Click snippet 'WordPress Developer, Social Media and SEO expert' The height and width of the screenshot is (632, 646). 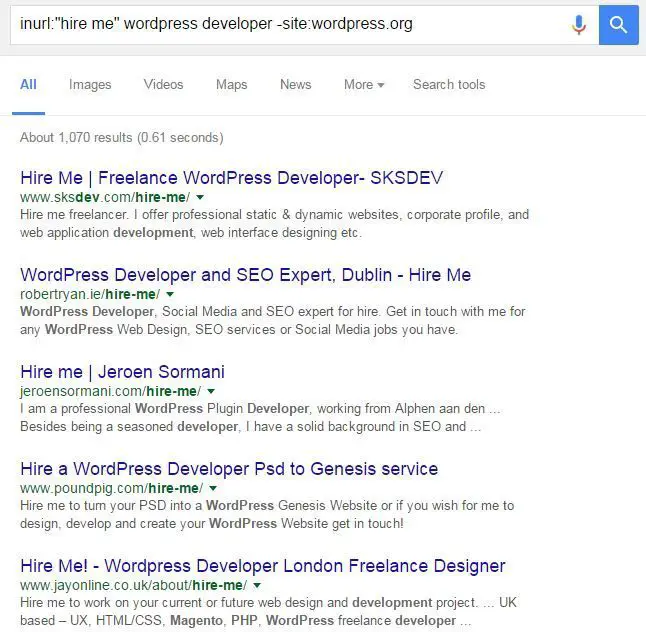273,321
